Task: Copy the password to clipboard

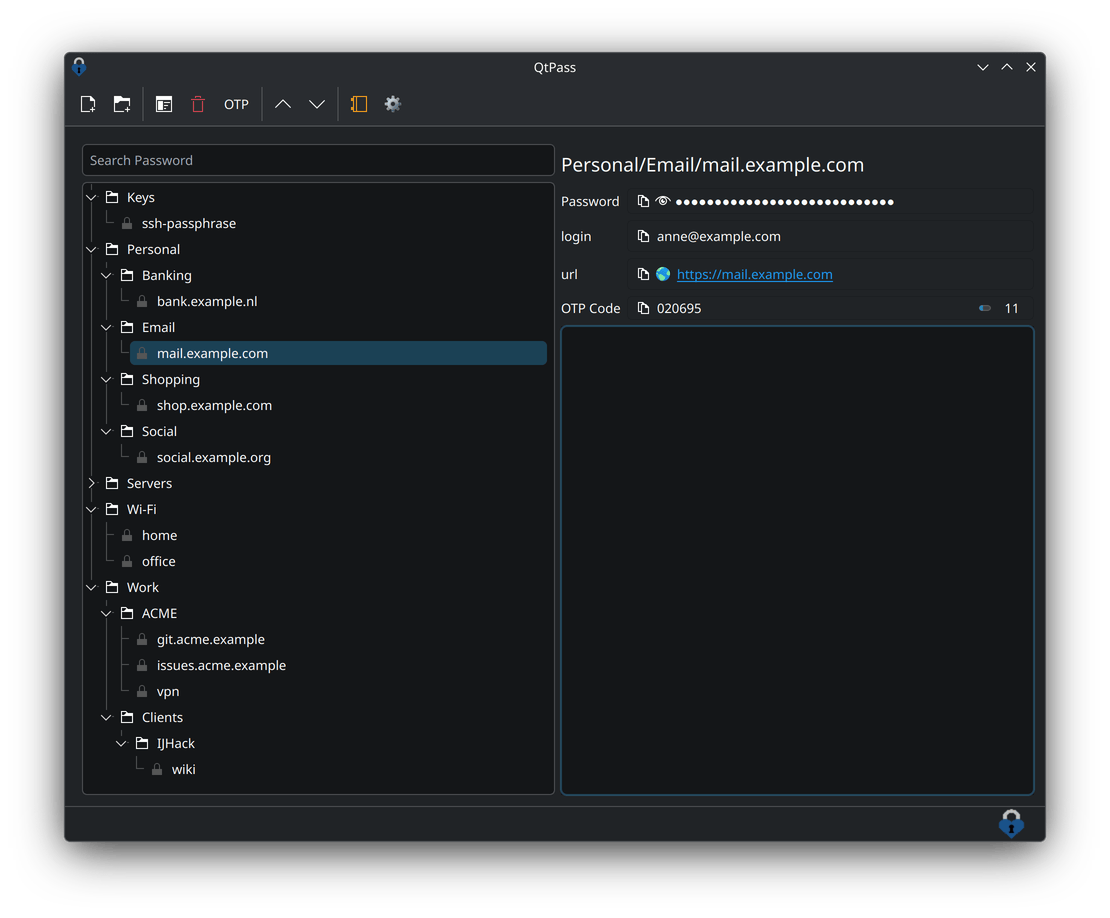Action: point(643,202)
